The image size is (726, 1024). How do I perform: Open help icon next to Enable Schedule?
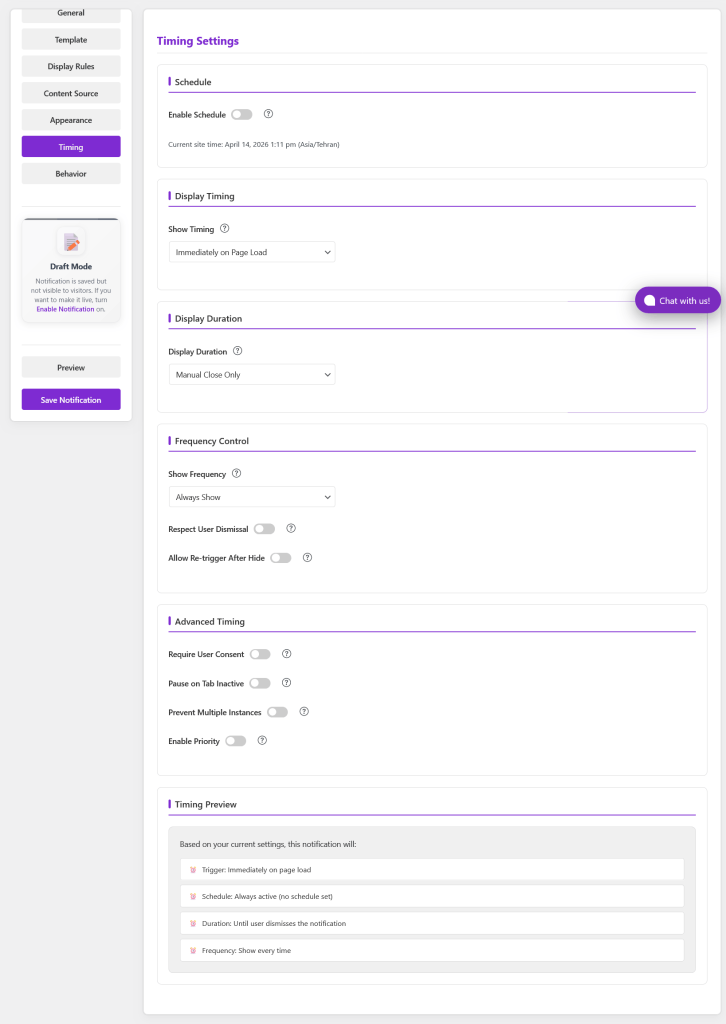(268, 114)
